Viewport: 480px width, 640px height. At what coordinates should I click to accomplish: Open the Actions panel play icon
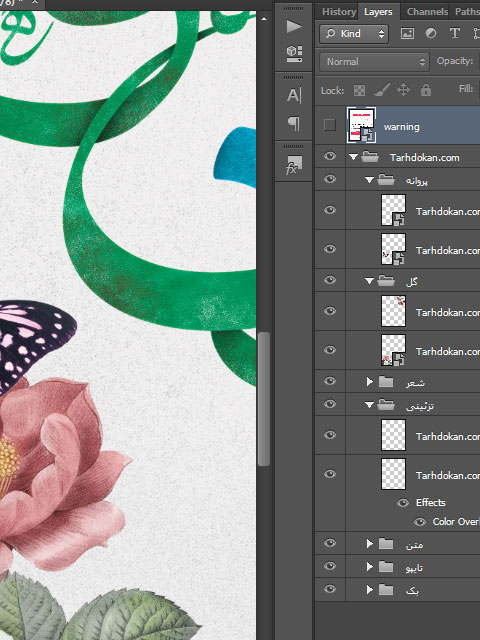294,27
